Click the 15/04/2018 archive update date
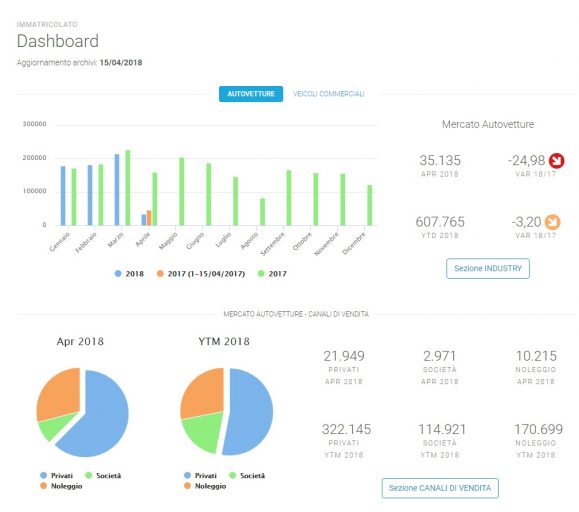The height and width of the screenshot is (512, 579). 121,62
